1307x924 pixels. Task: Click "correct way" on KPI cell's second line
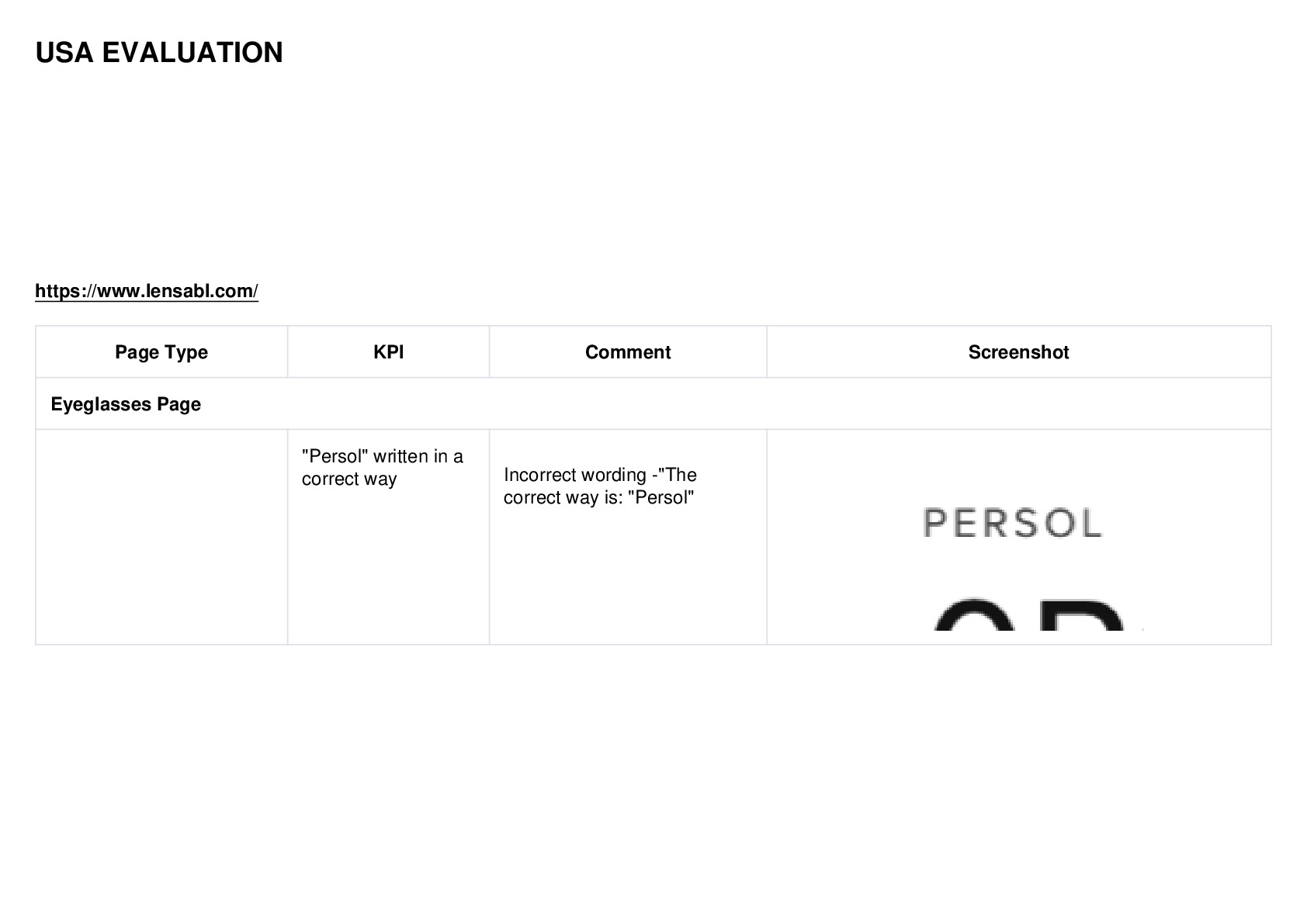pos(349,479)
